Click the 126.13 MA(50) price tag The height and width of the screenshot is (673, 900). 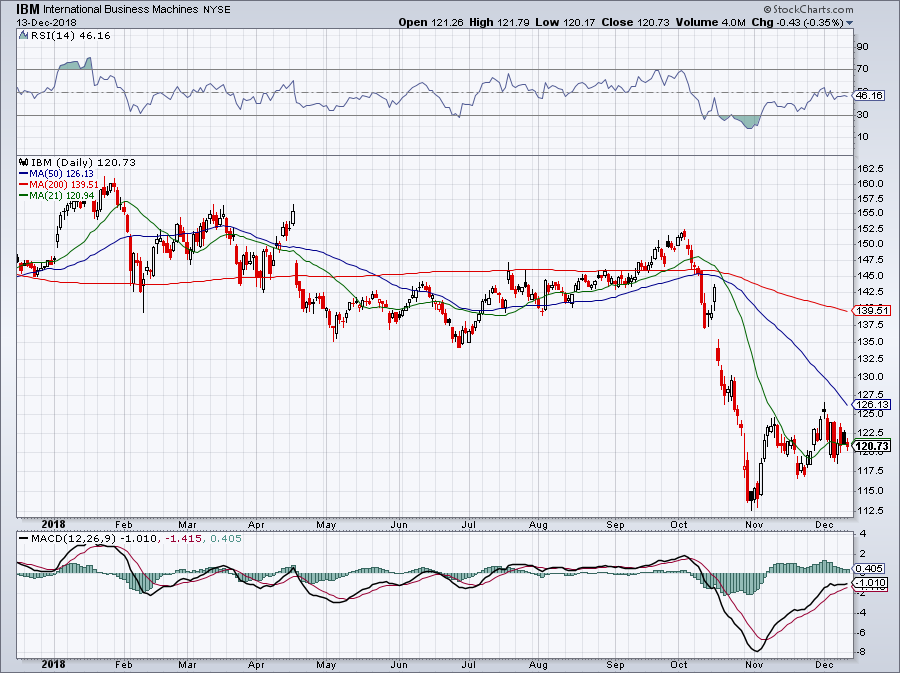872,404
